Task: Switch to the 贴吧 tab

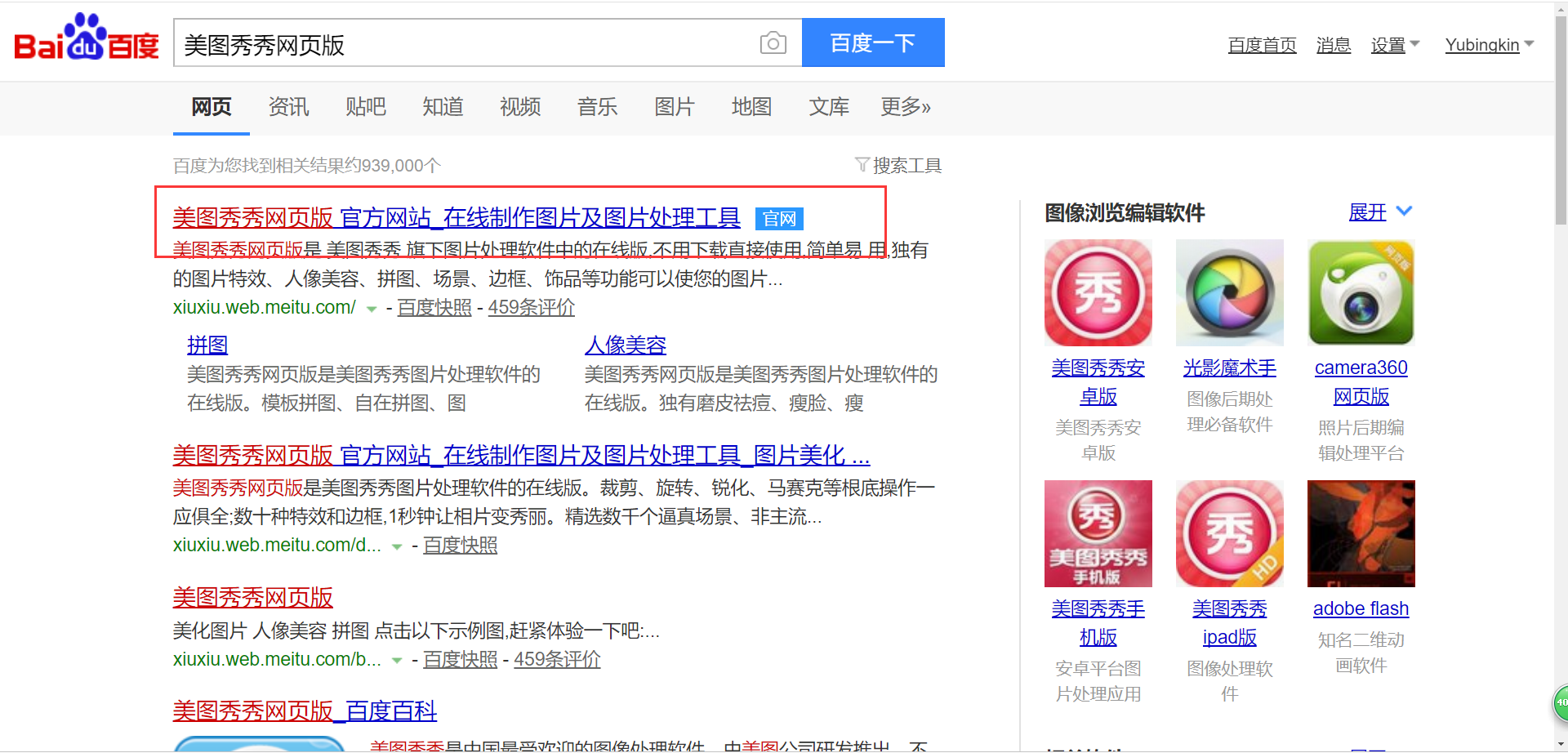Action: (366, 107)
